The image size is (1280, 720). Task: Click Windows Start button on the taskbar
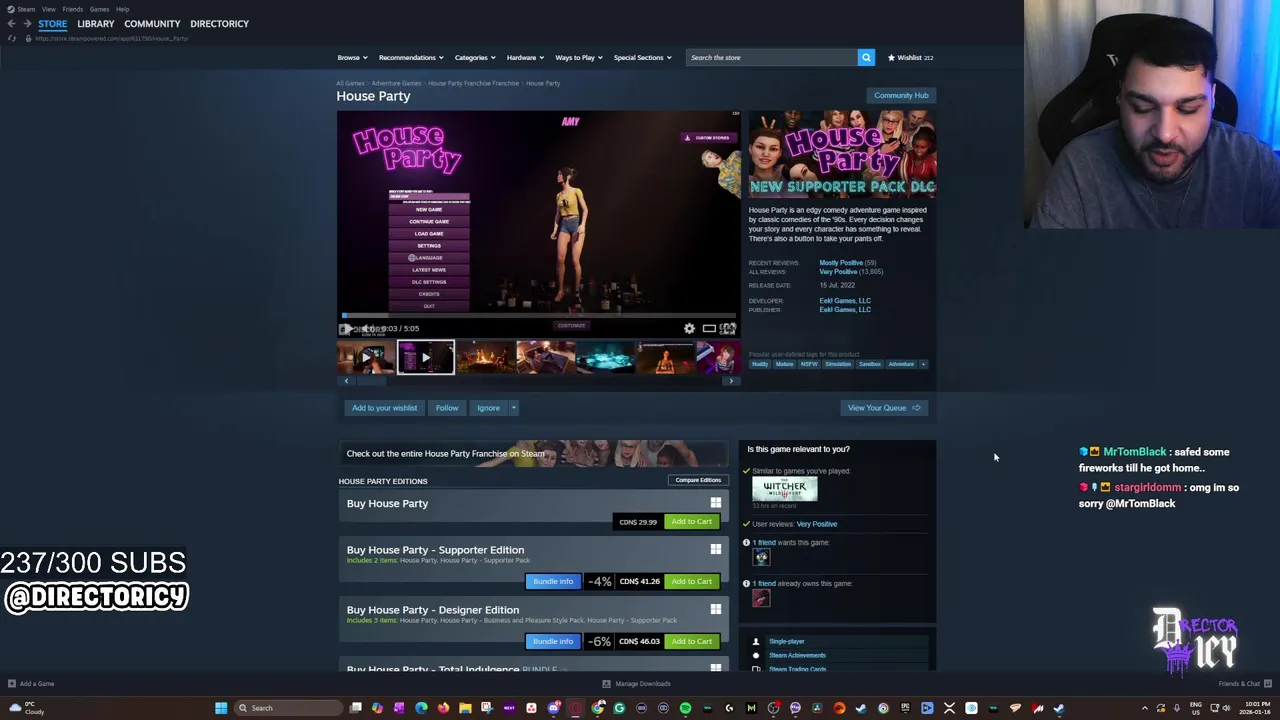tap(221, 708)
